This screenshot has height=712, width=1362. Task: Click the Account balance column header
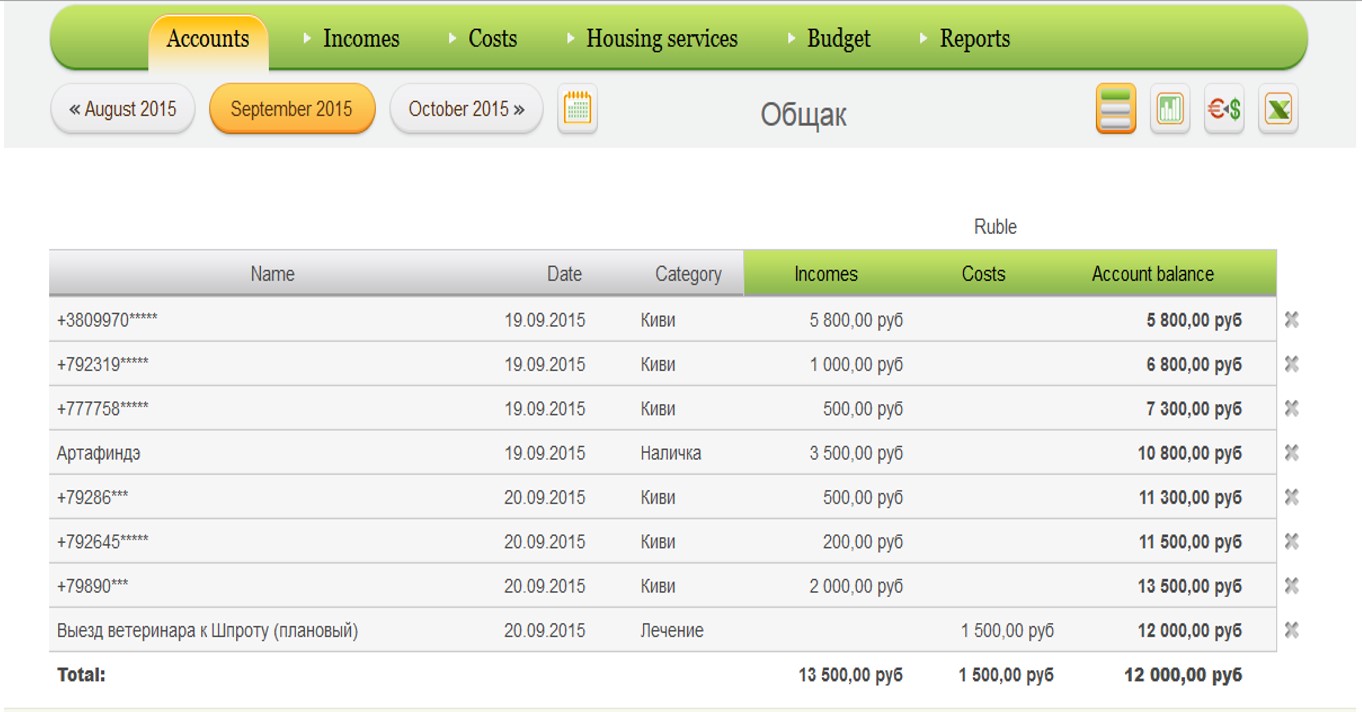[1152, 274]
